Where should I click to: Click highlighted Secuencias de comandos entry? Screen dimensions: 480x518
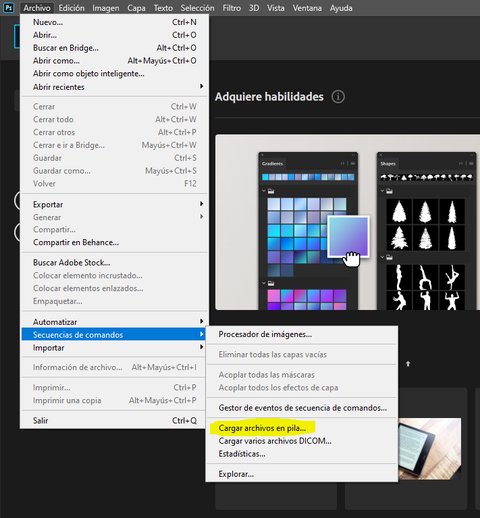(x=114, y=334)
